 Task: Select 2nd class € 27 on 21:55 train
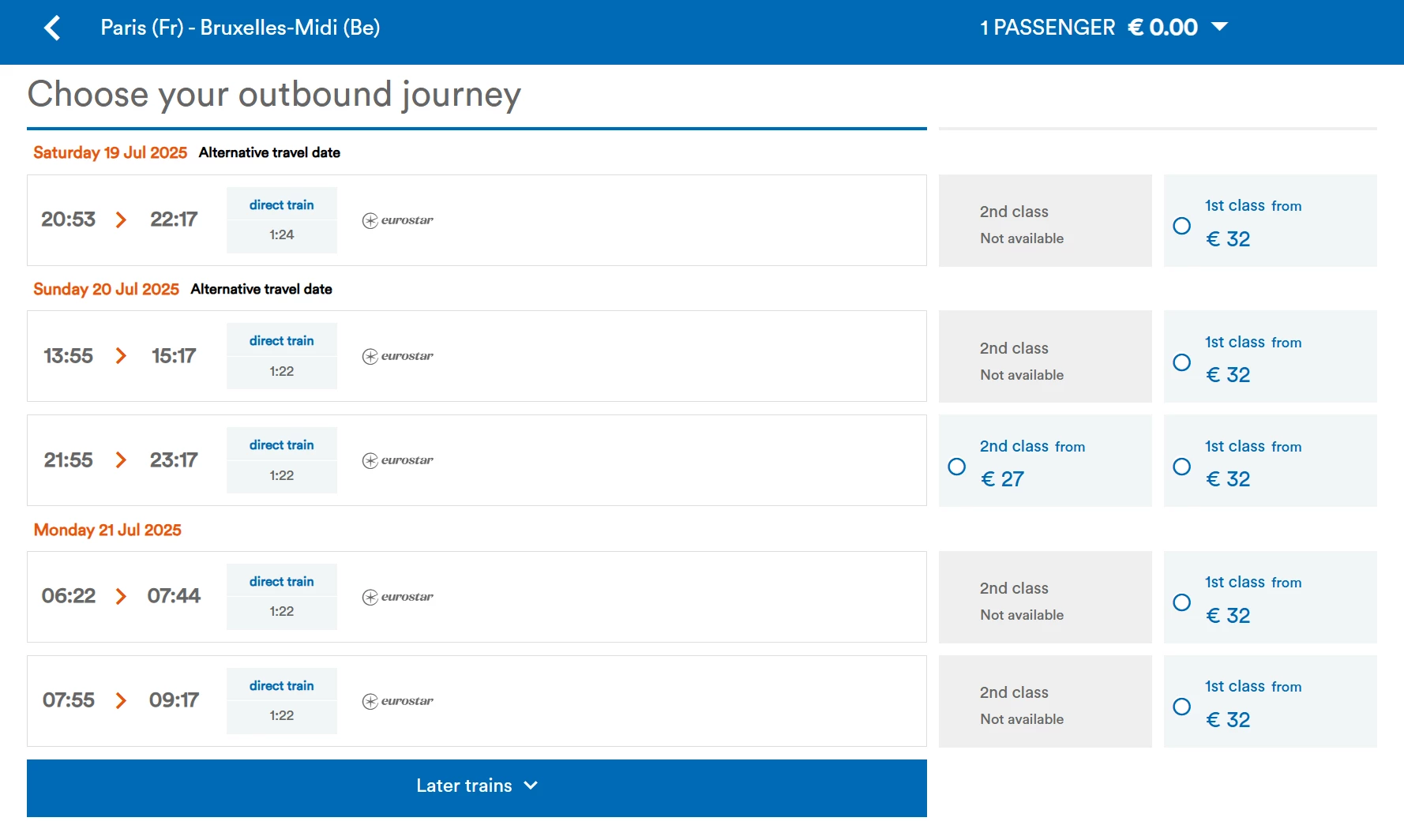[956, 467]
